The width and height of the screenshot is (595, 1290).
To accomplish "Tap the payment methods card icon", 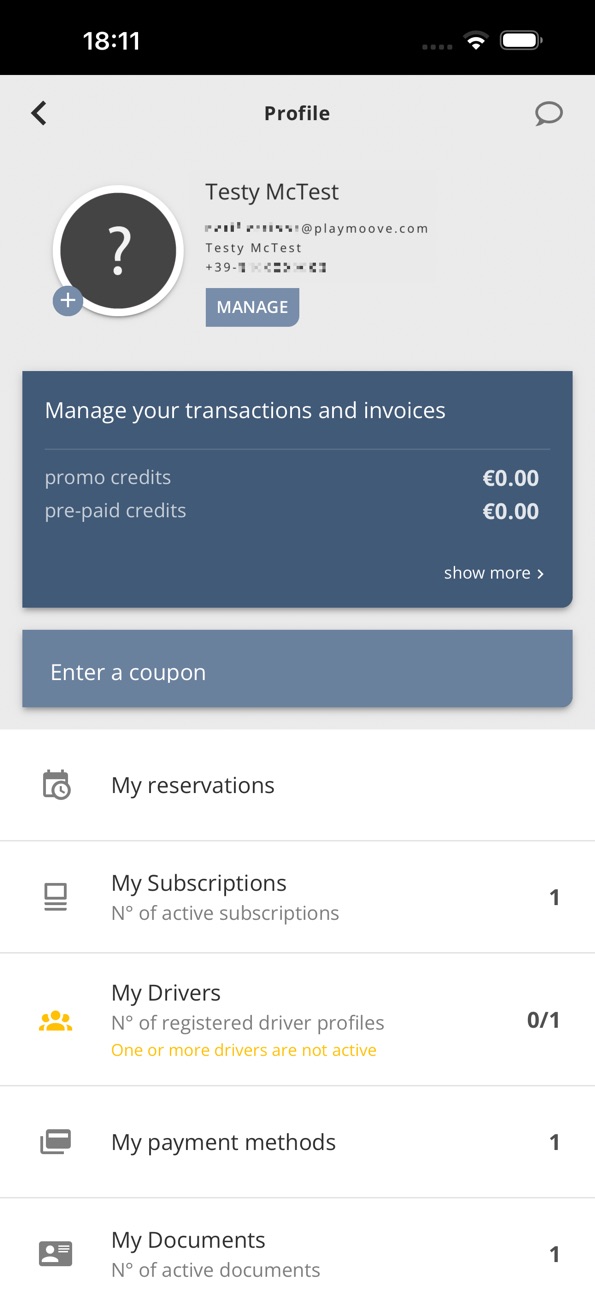I will click(55, 1142).
